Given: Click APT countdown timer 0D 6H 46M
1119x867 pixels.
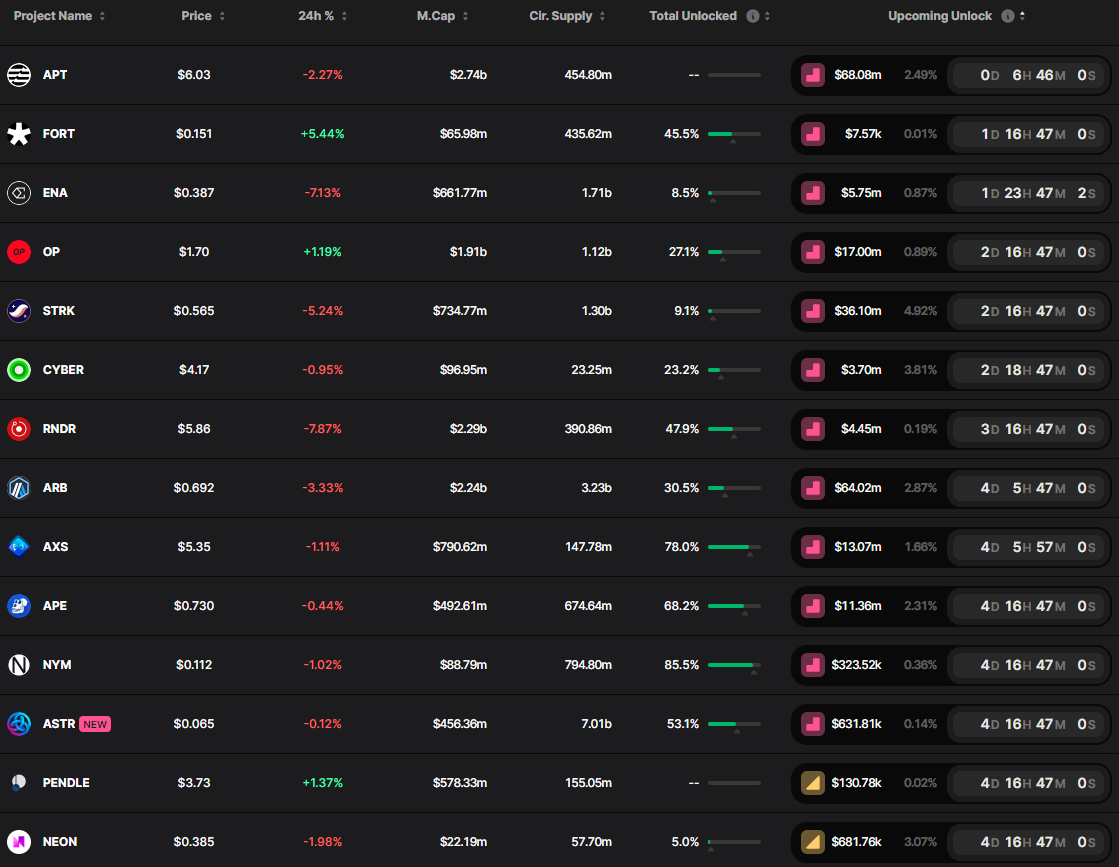Looking at the screenshot, I should [x=1029, y=75].
